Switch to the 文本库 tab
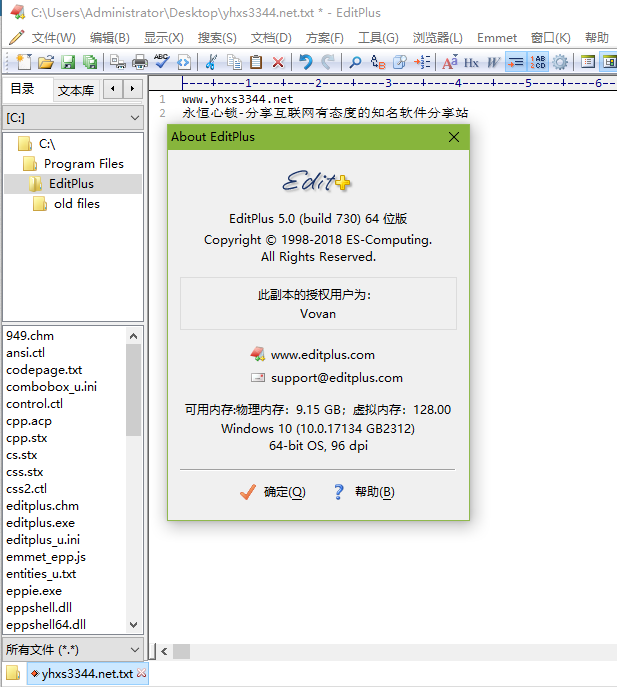The height and width of the screenshot is (687, 617). pos(76,90)
